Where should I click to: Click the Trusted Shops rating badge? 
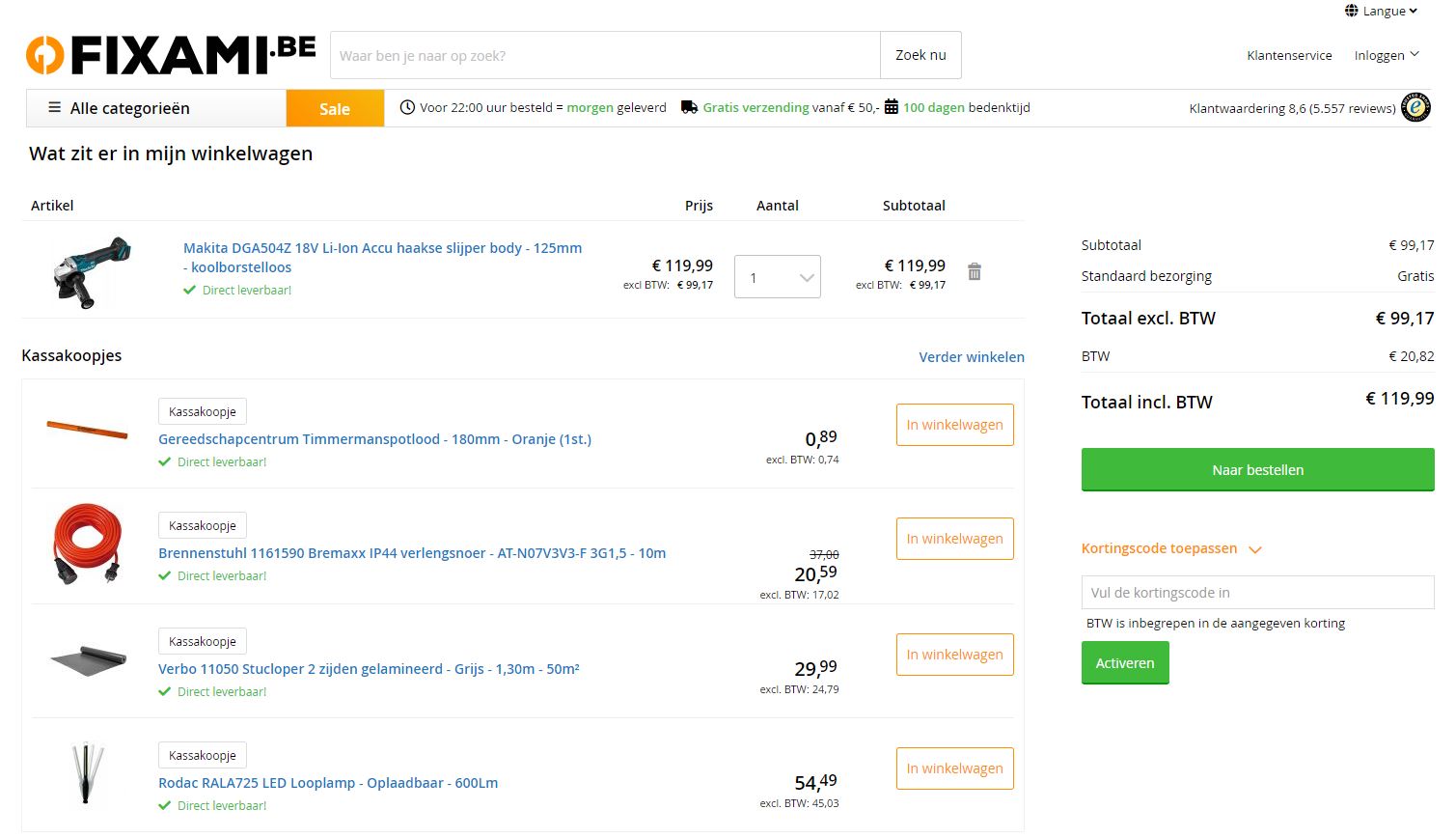tap(1415, 108)
